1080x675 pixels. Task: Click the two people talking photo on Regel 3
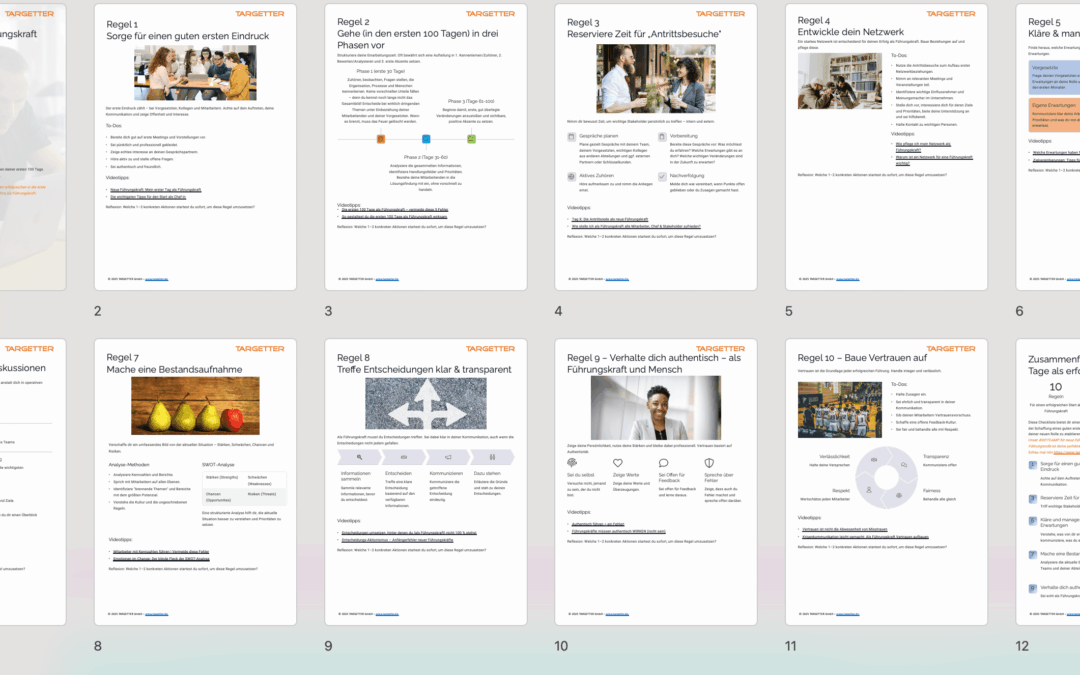tap(656, 79)
